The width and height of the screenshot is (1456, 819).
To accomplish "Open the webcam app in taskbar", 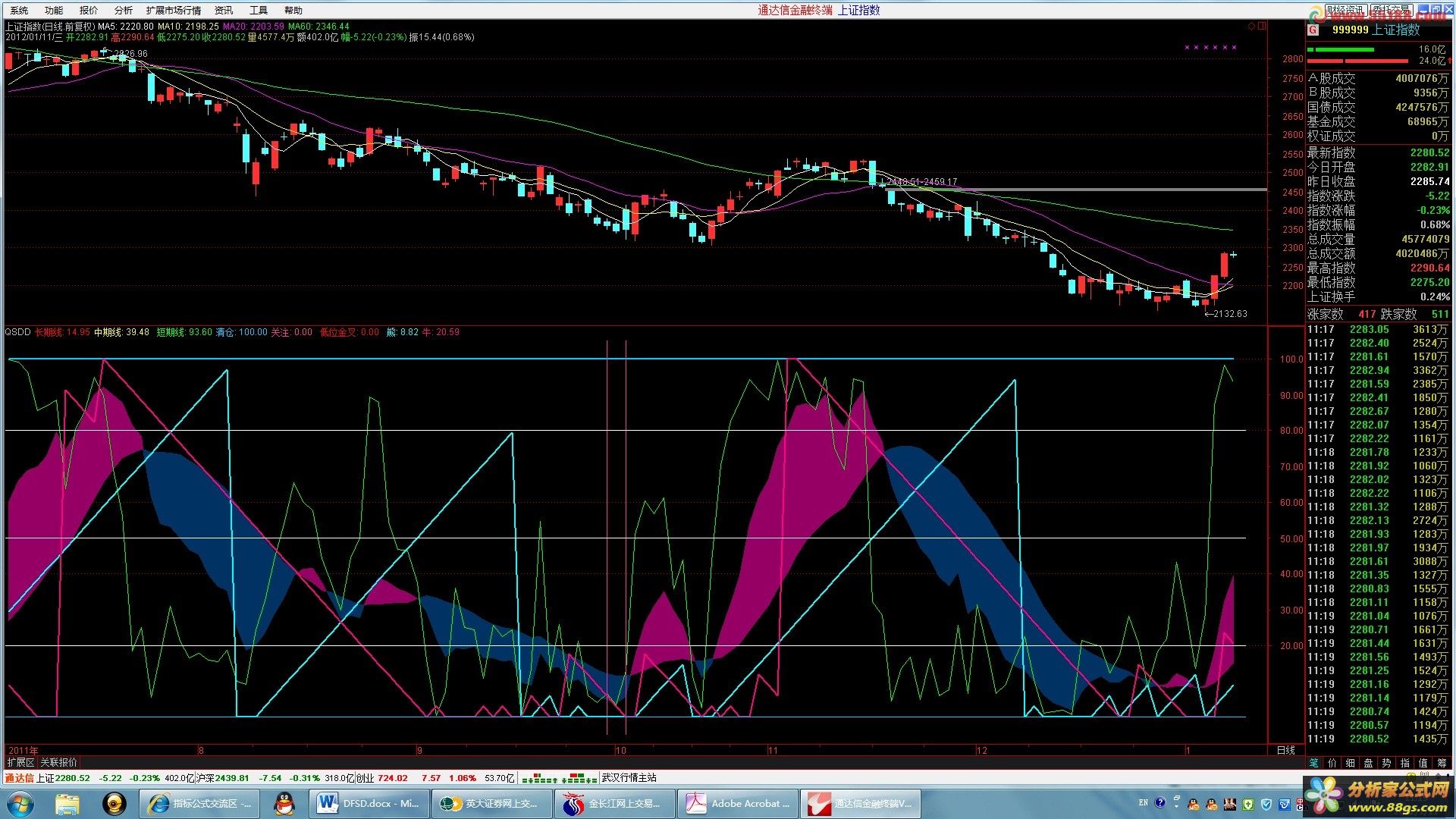I will [115, 803].
